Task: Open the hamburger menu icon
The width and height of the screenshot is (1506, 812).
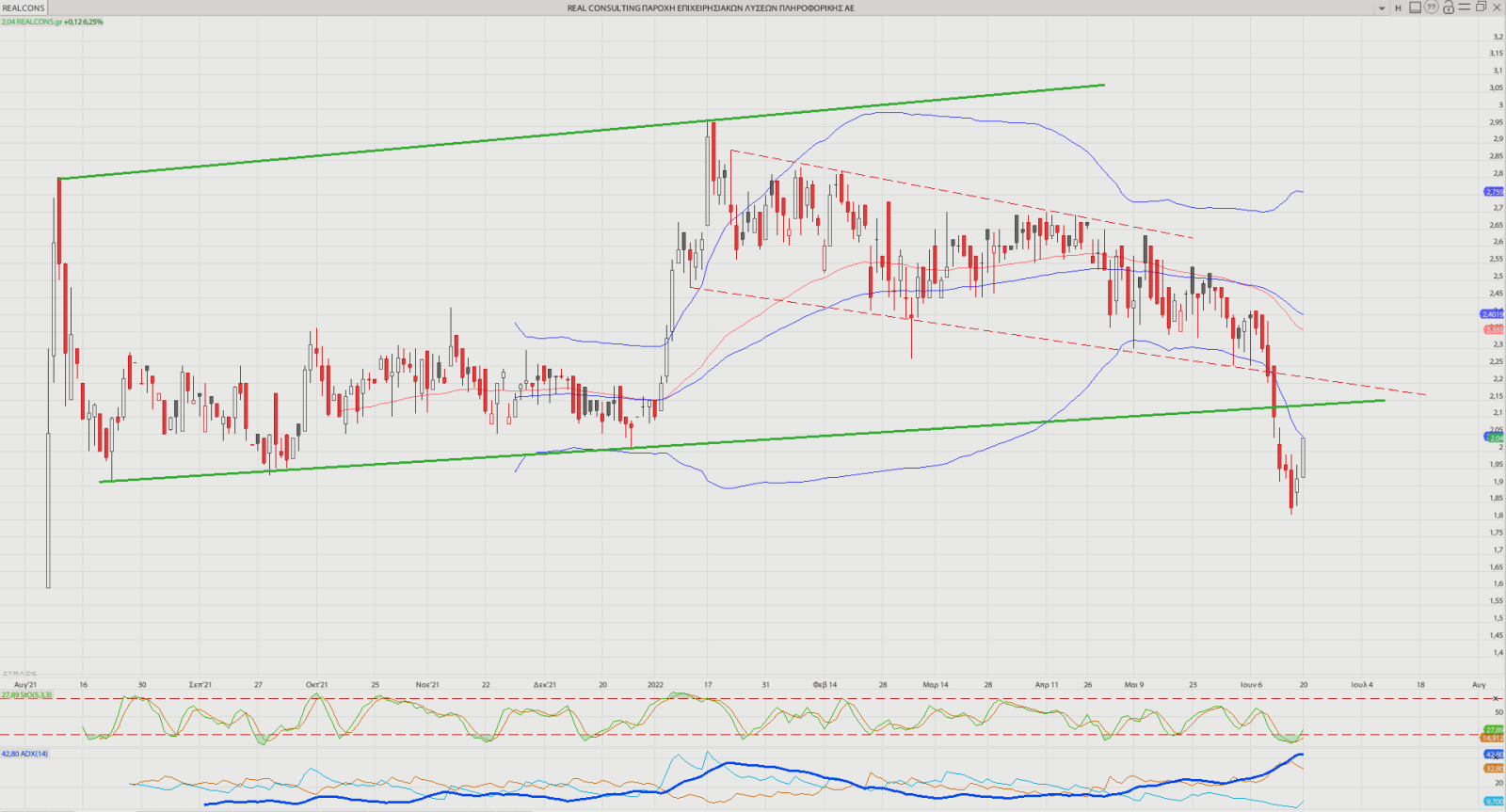Action: click(x=1465, y=7)
